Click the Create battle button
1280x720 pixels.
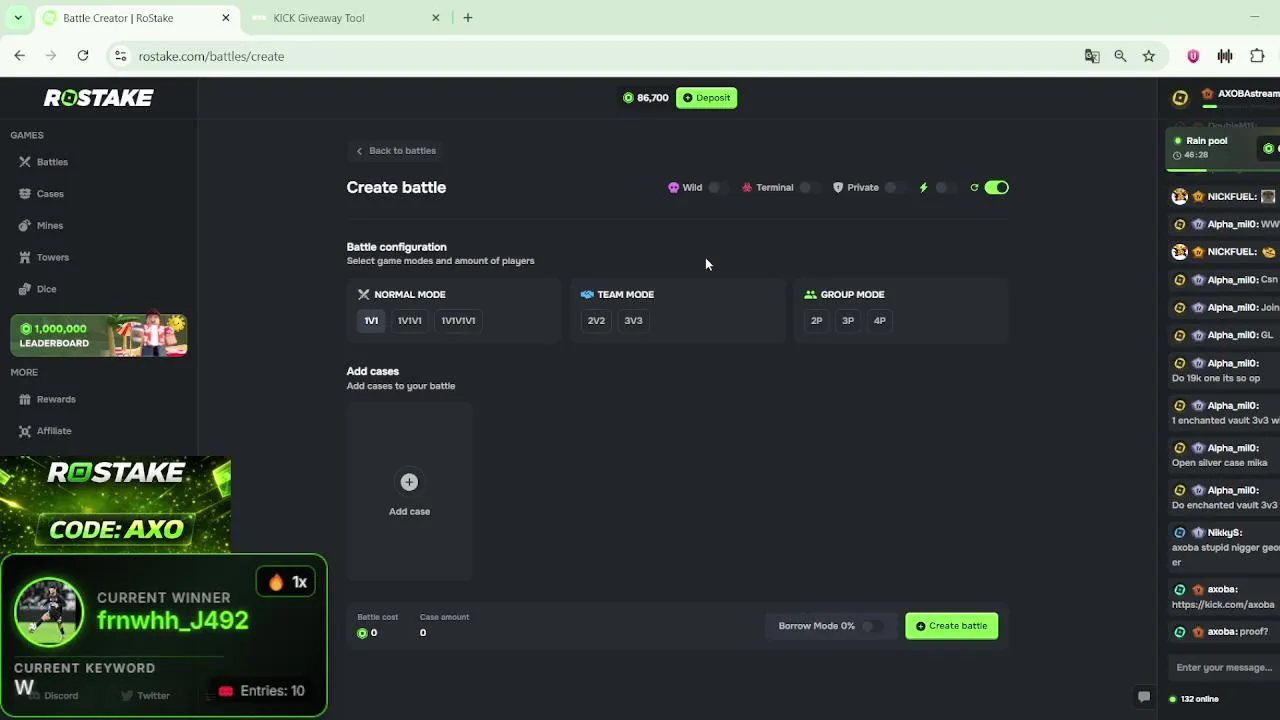952,626
